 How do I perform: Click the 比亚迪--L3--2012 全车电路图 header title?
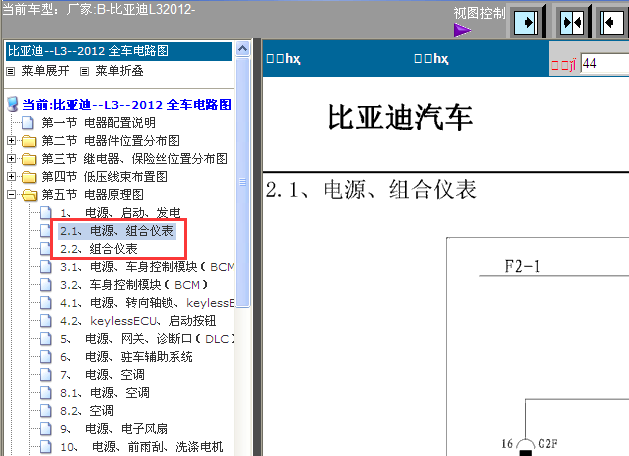(88, 51)
